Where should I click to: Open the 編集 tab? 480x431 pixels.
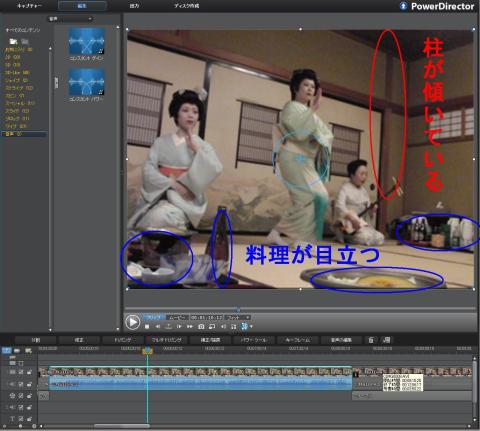pos(82,6)
